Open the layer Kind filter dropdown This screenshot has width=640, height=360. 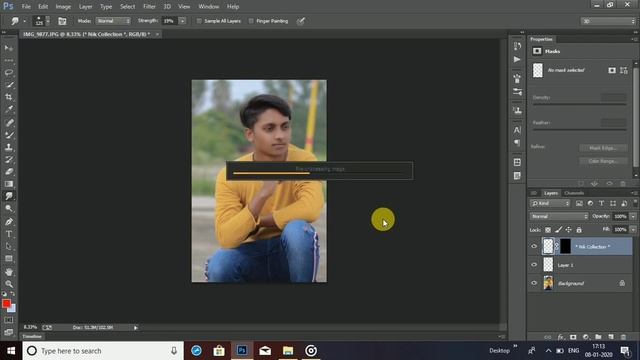pyautogui.click(x=550, y=203)
